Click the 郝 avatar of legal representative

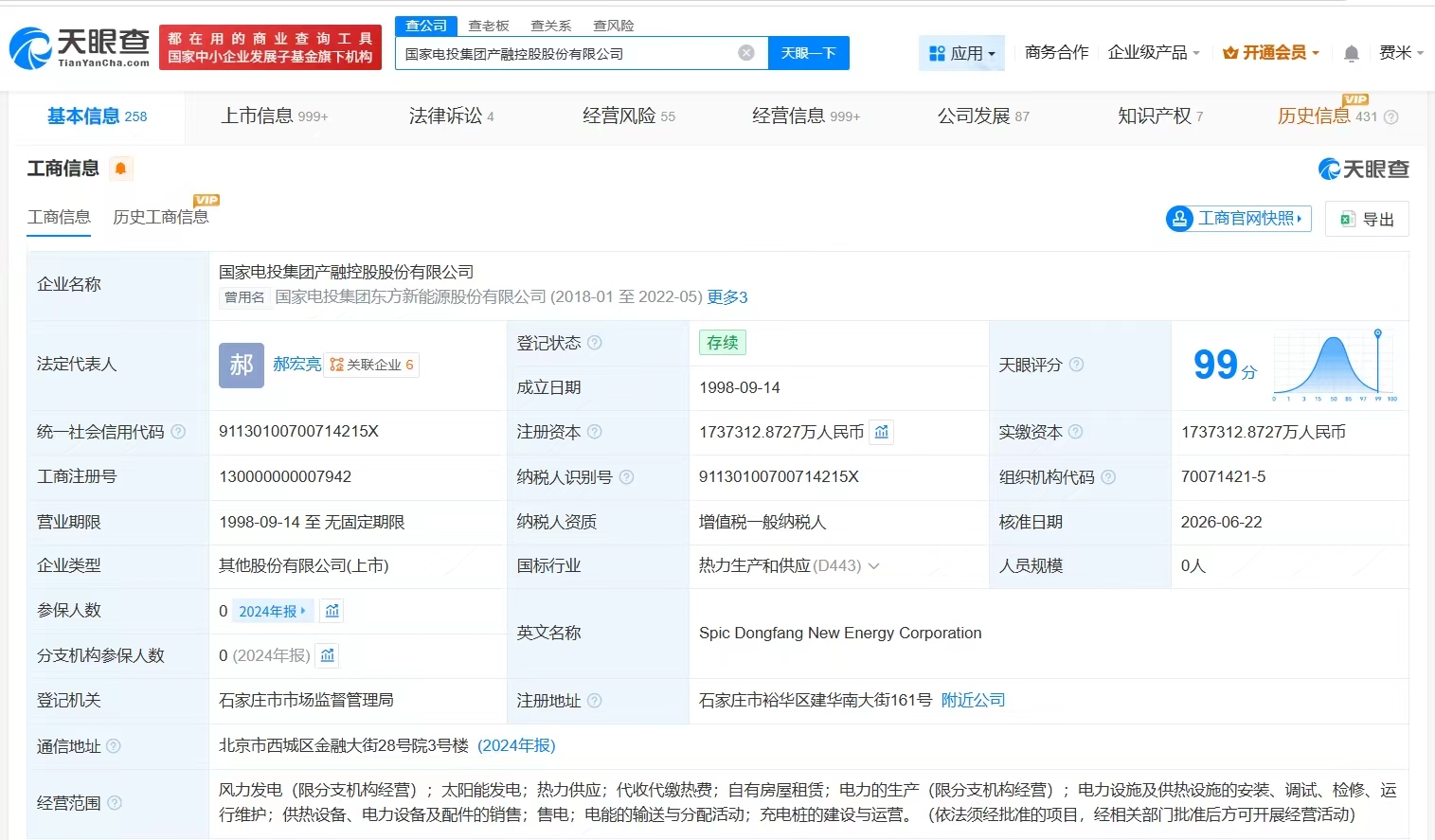click(x=242, y=365)
